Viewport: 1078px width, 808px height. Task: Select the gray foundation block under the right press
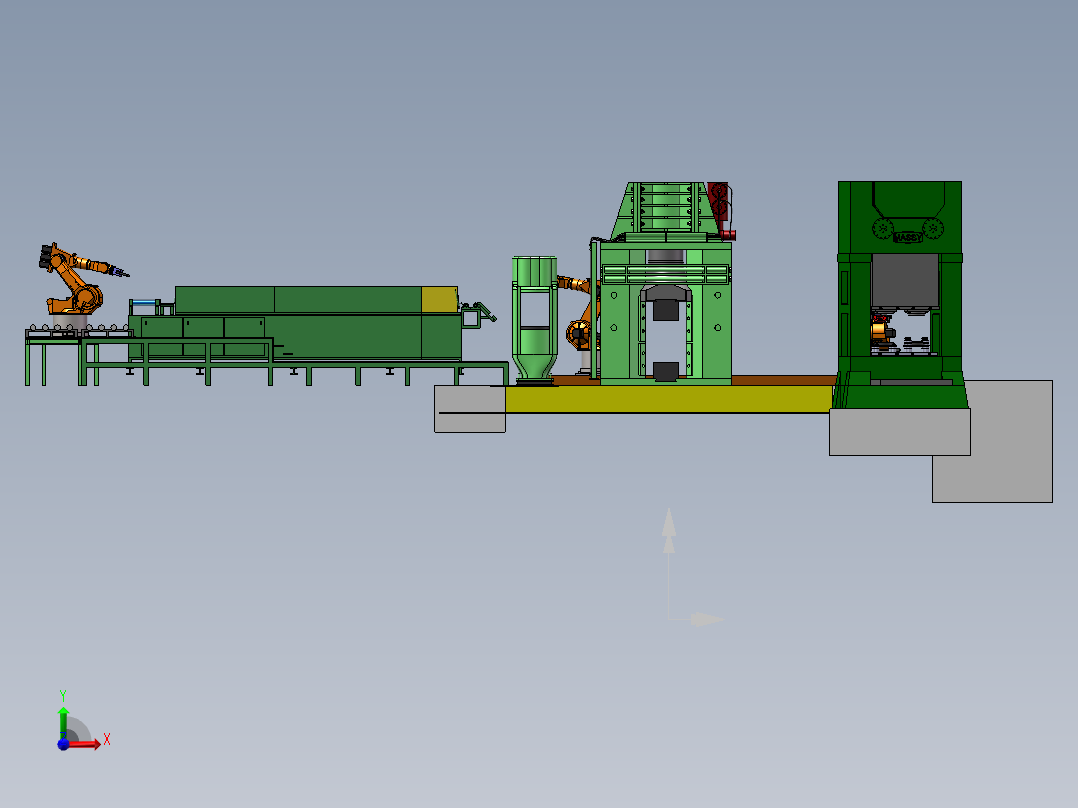tap(899, 432)
